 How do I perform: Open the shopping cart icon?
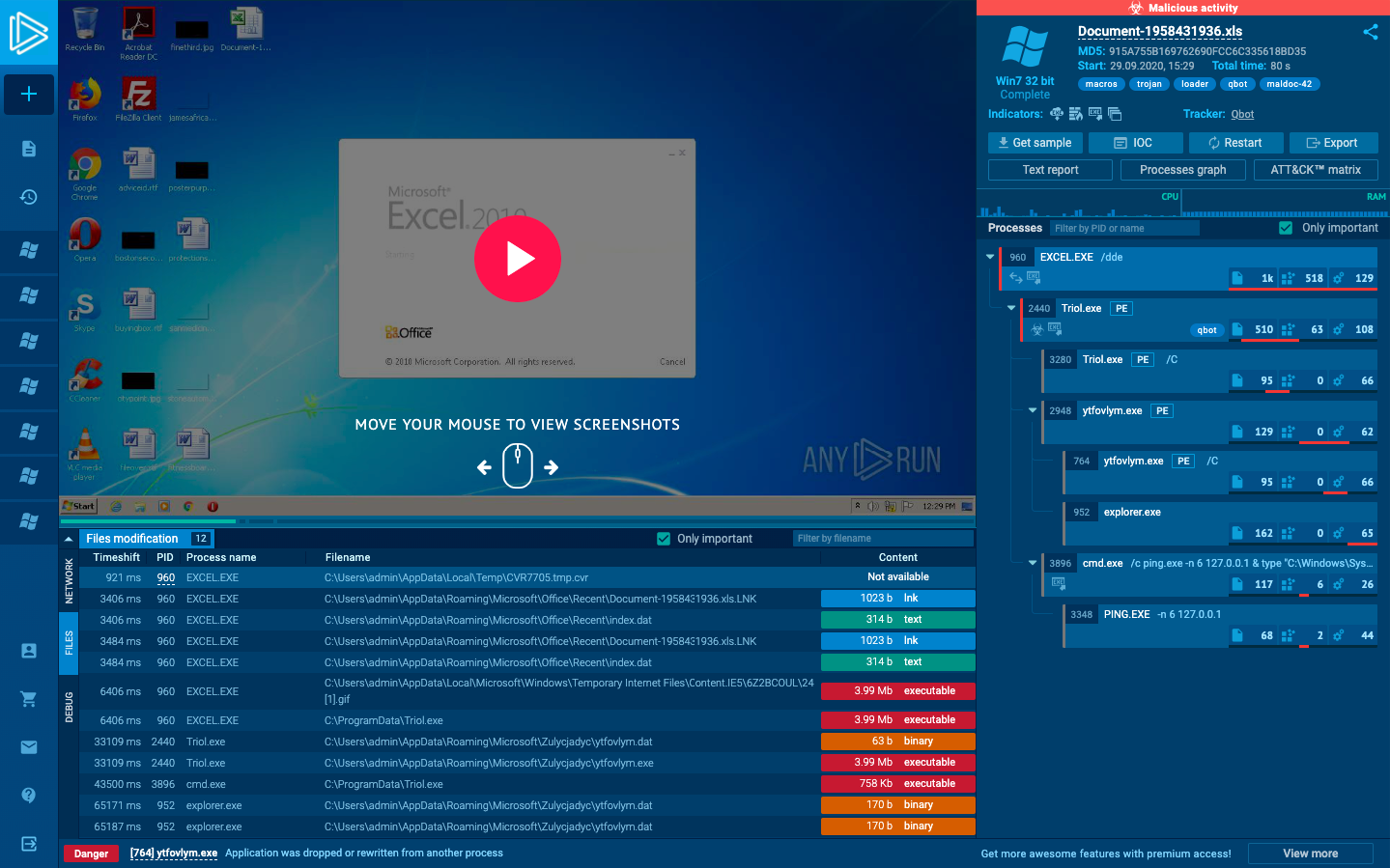coord(29,699)
